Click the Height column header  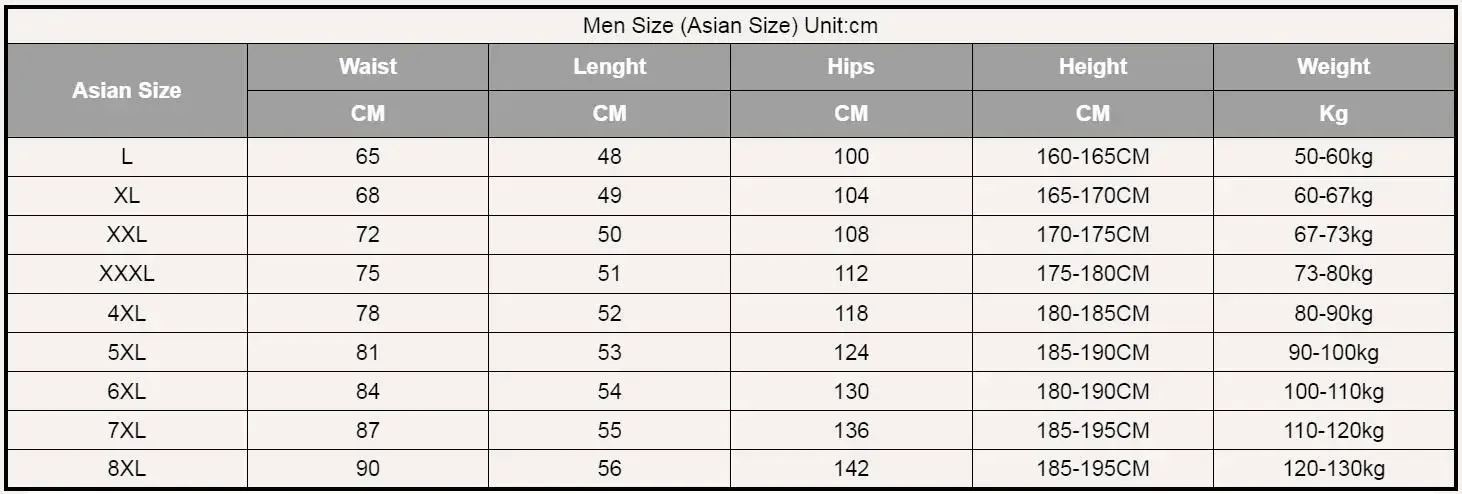1093,67
